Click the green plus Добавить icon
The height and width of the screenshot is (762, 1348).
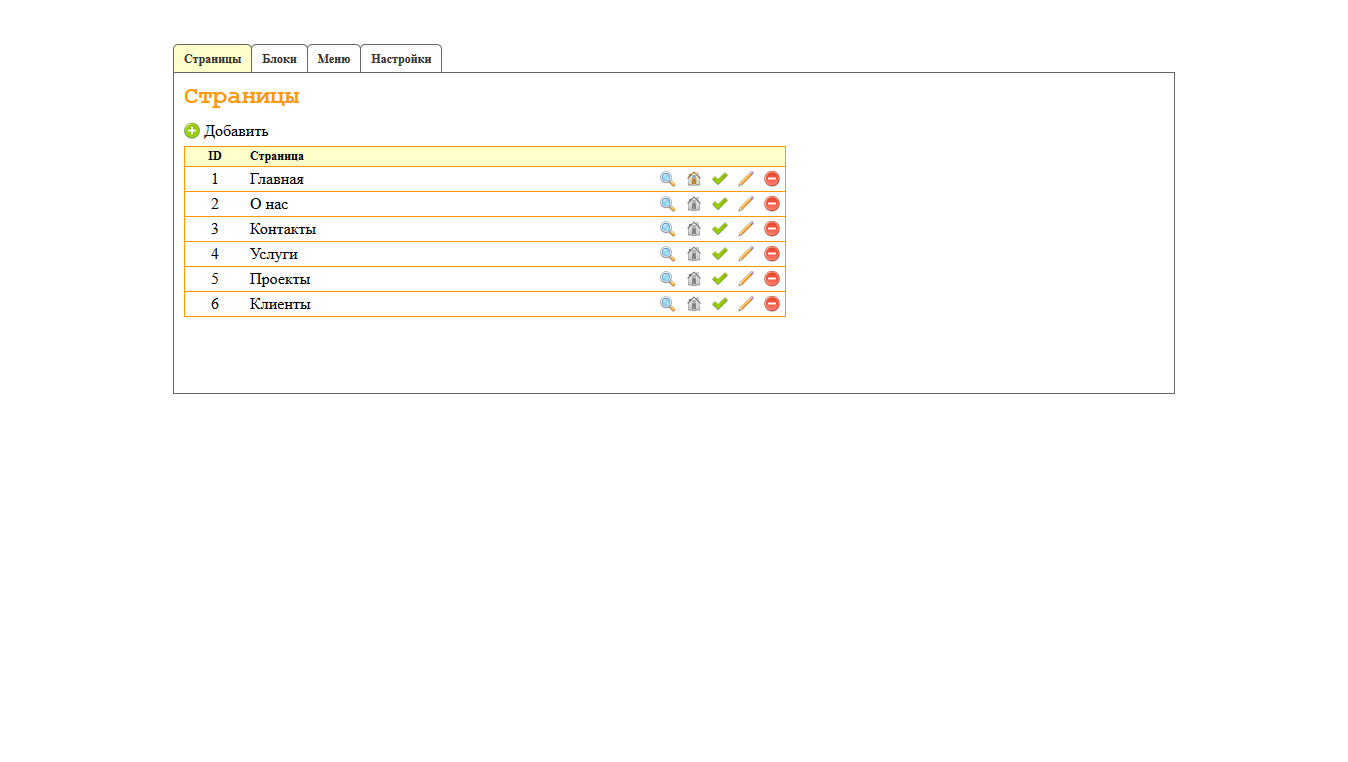(192, 131)
